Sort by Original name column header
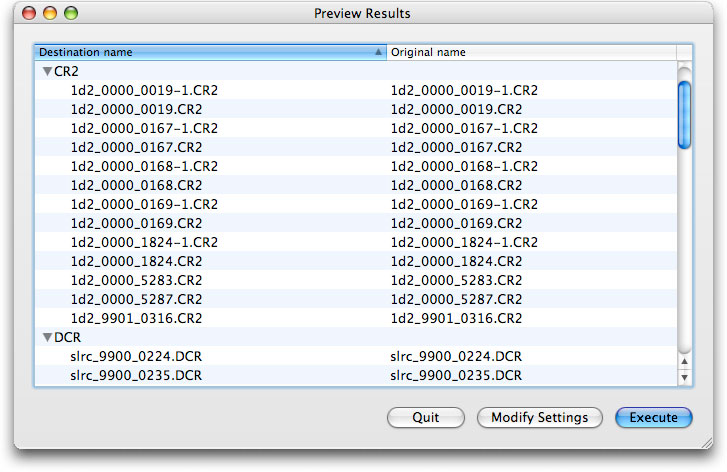Image resolution: width=727 pixels, height=472 pixels. (x=531, y=52)
